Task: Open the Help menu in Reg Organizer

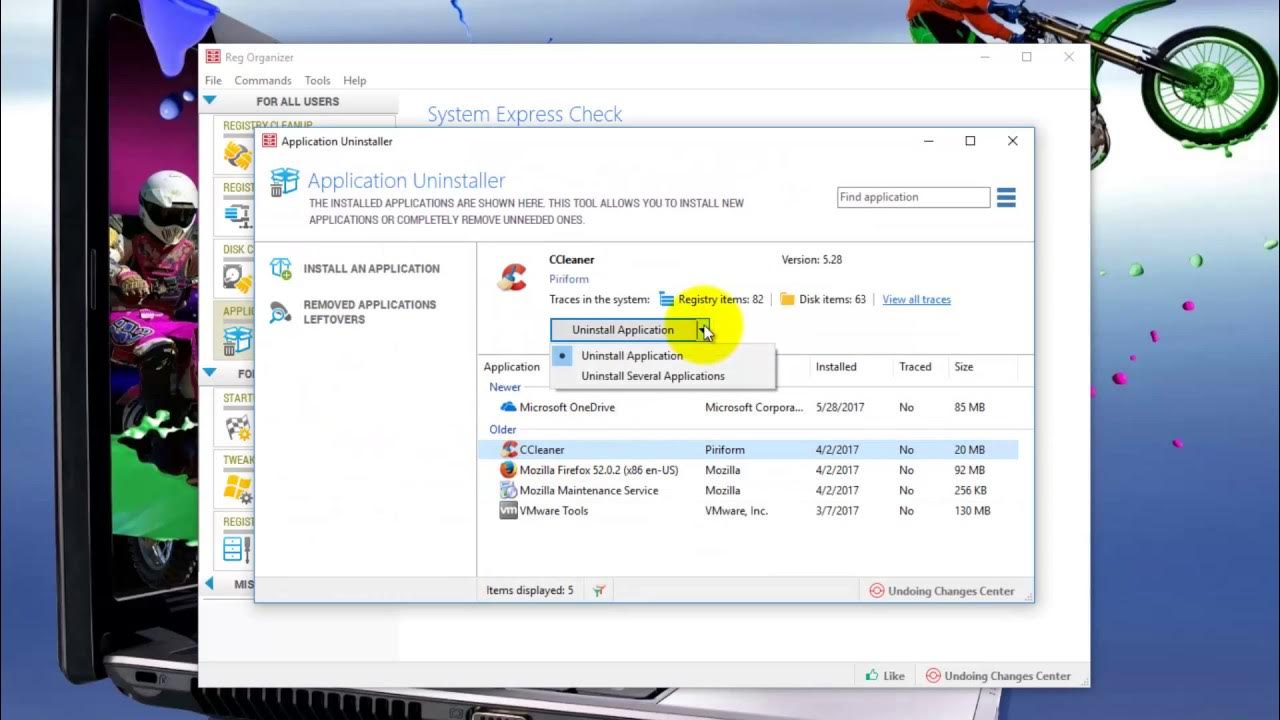Action: tap(355, 81)
